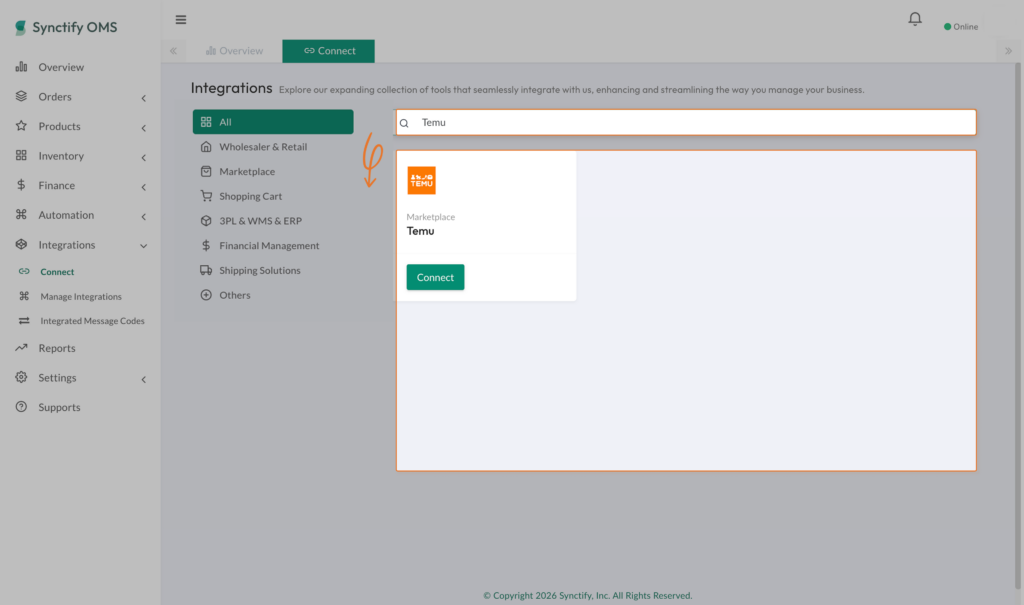This screenshot has width=1024, height=605.
Task: Click the Settings gear icon
Action: coord(22,377)
